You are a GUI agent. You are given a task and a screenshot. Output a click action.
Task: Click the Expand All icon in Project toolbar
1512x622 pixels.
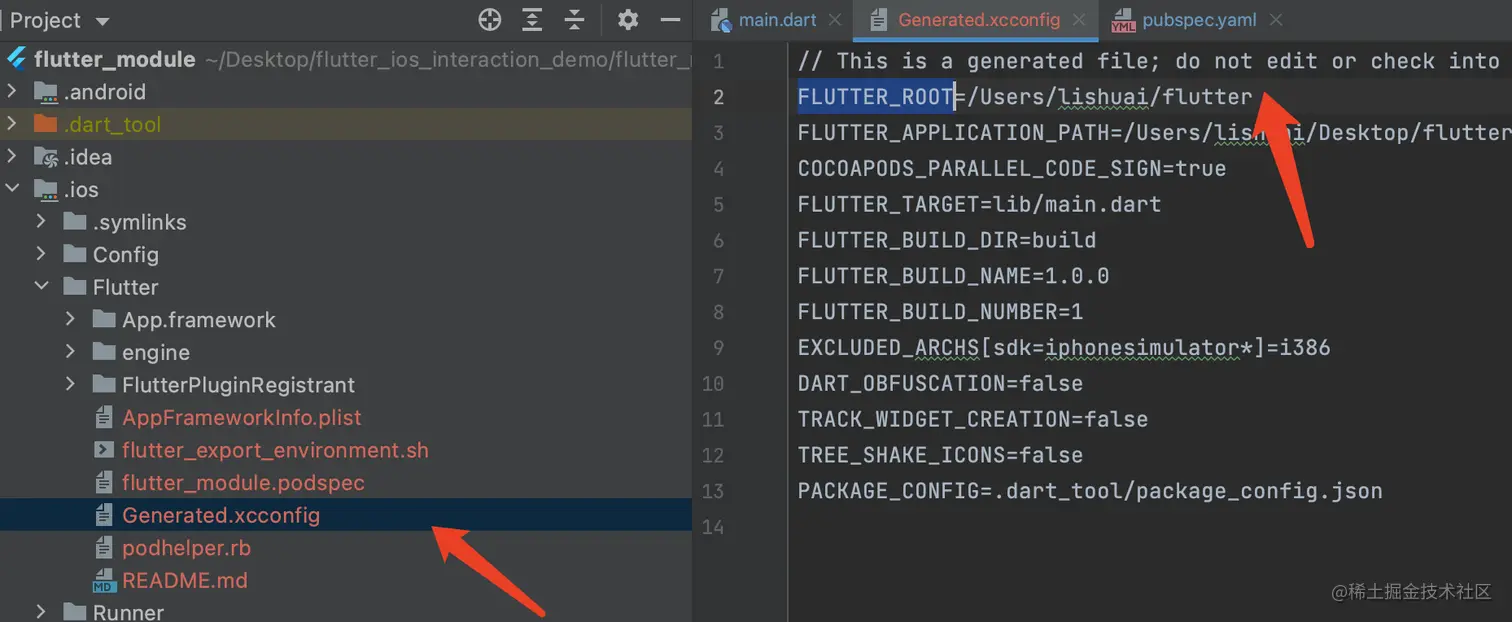[x=532, y=19]
